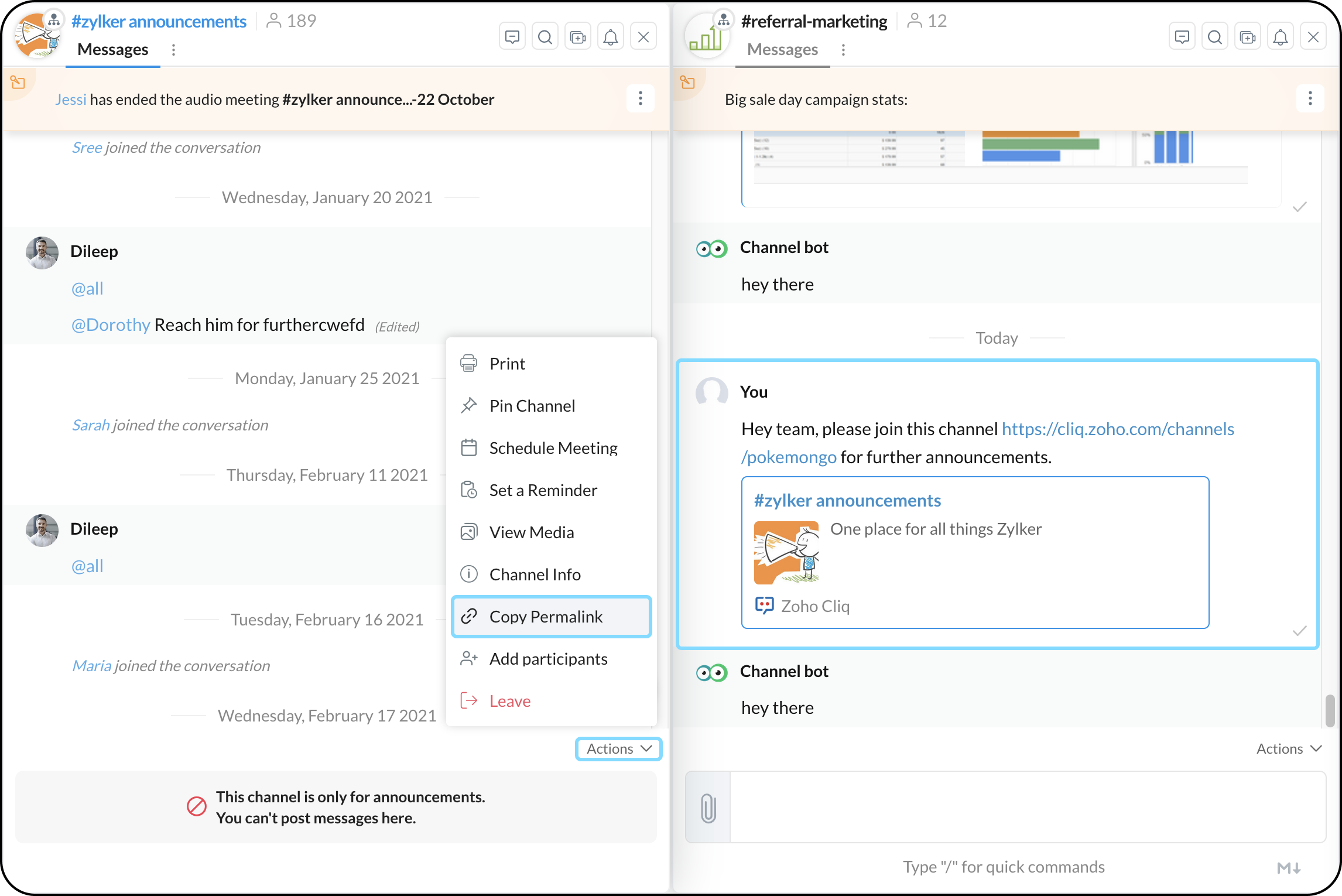Screen dimensions: 1342x896
Task: Expand Actions dropdown in referral-marketing pane
Action: [x=1288, y=748]
